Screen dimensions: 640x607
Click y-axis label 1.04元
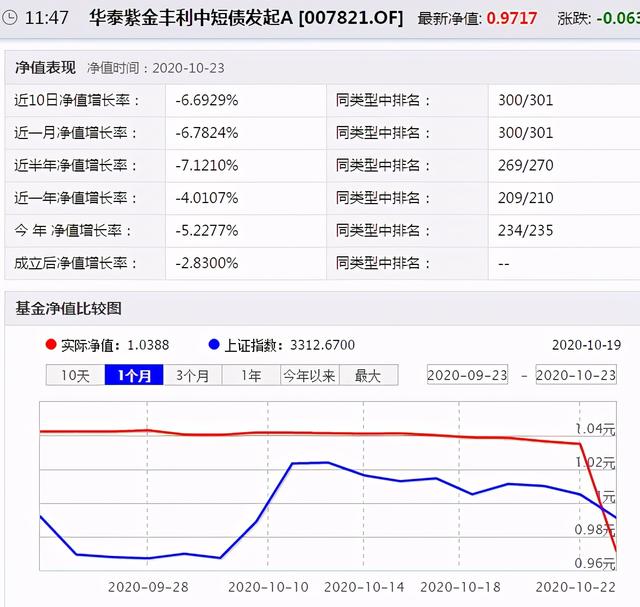point(595,429)
